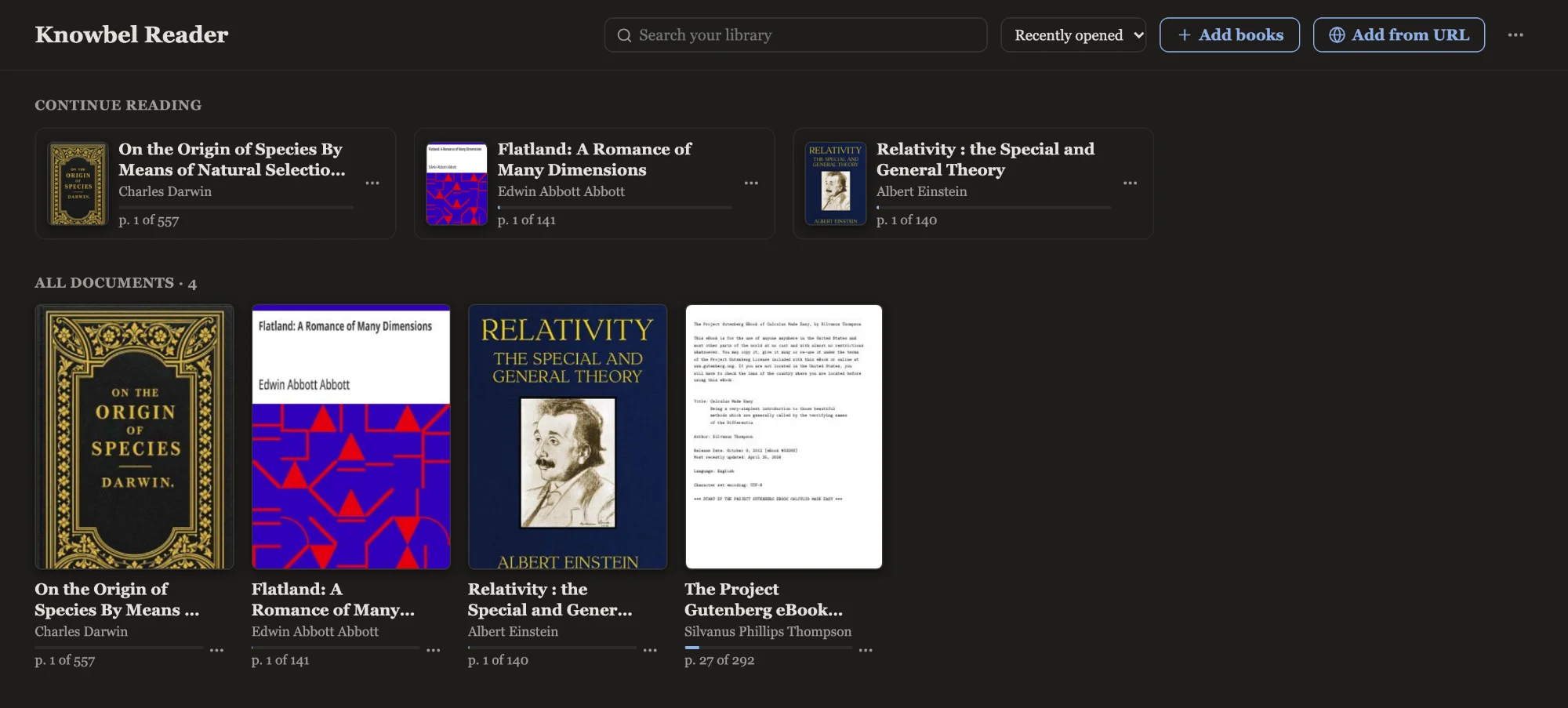Click 'p. 1 of 557' in the continue-reading card
1568x708 pixels.
[149, 220]
